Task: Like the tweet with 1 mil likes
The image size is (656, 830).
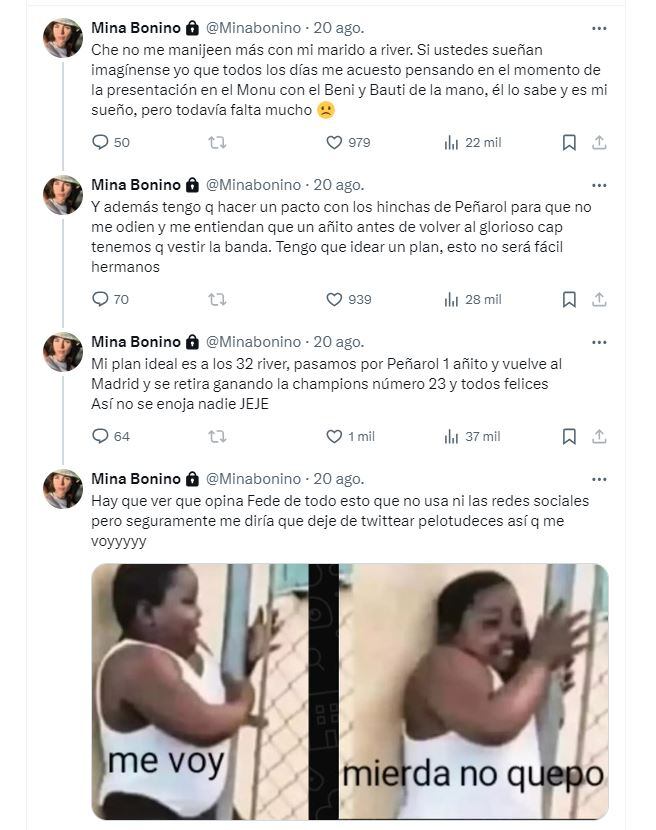Action: (x=336, y=436)
